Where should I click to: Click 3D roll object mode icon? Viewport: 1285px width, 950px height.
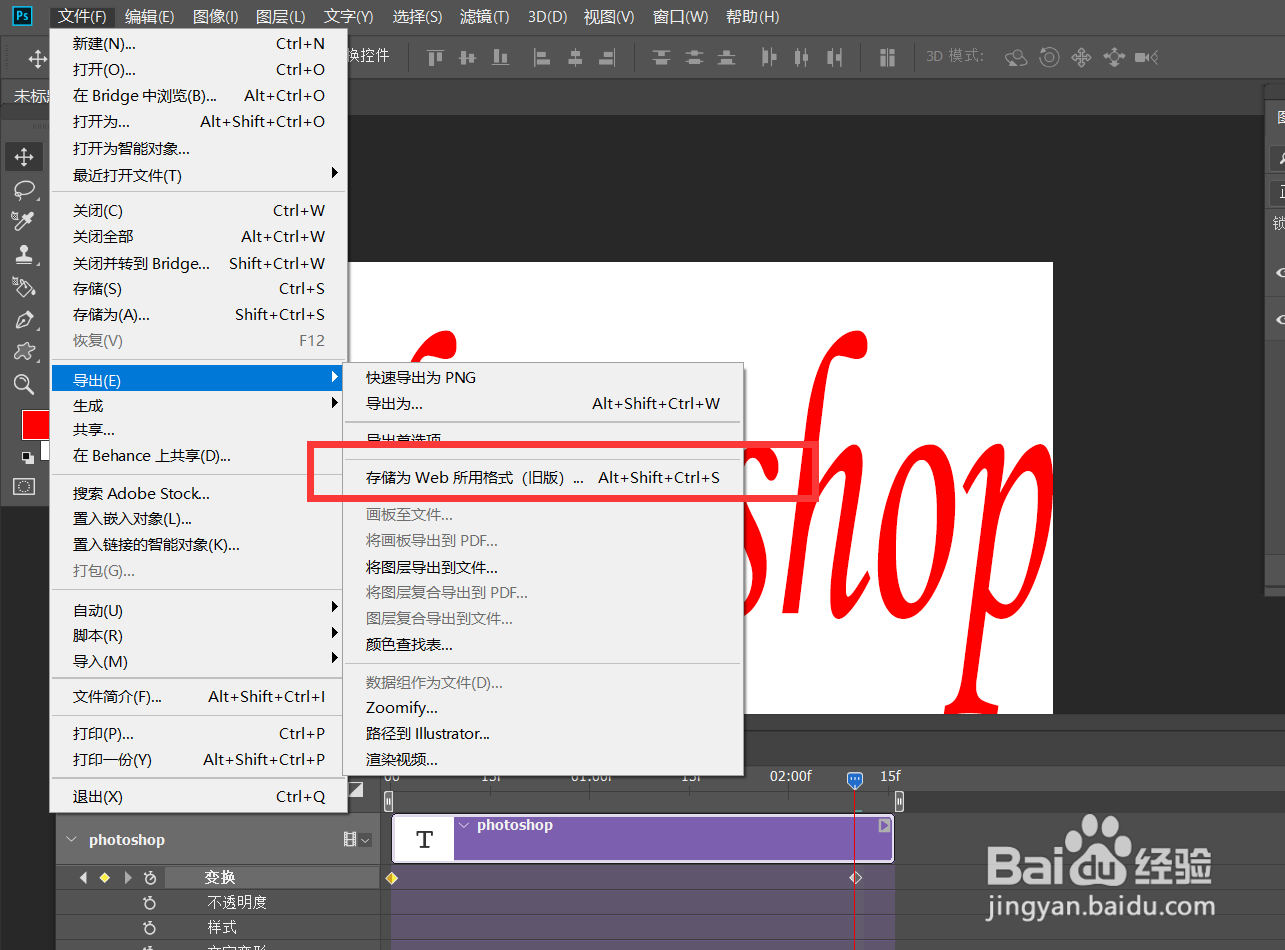(x=1049, y=58)
